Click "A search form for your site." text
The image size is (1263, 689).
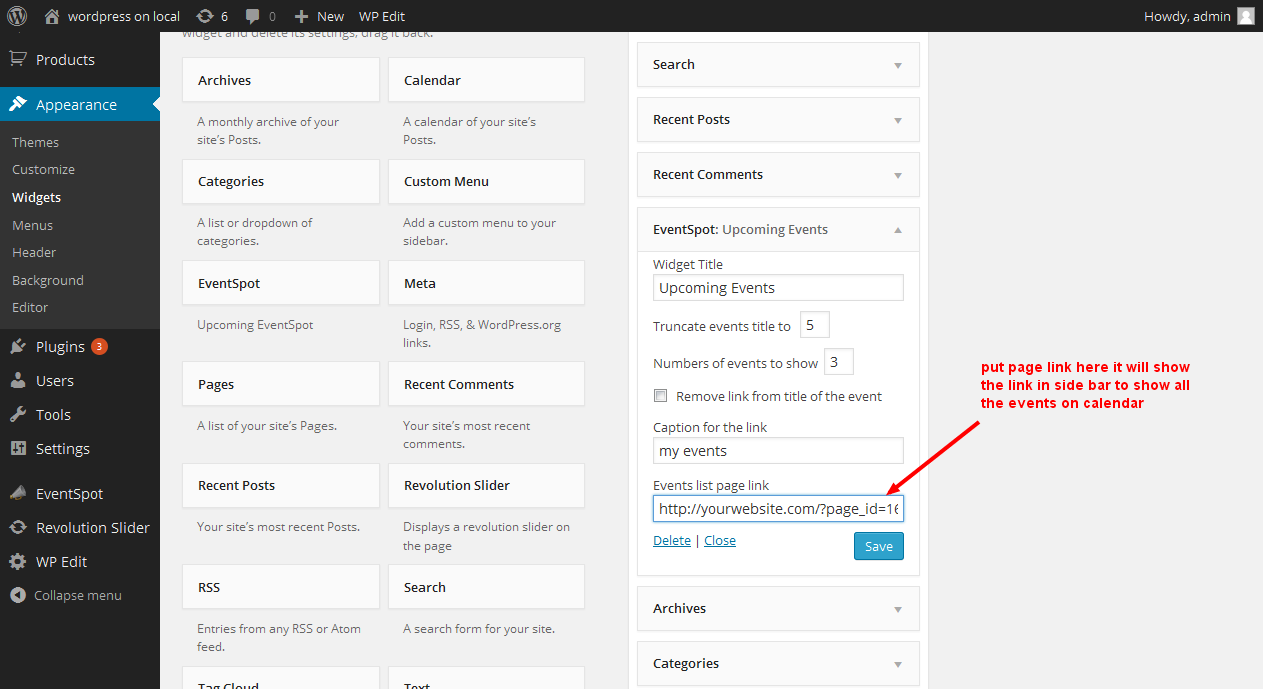coord(479,629)
